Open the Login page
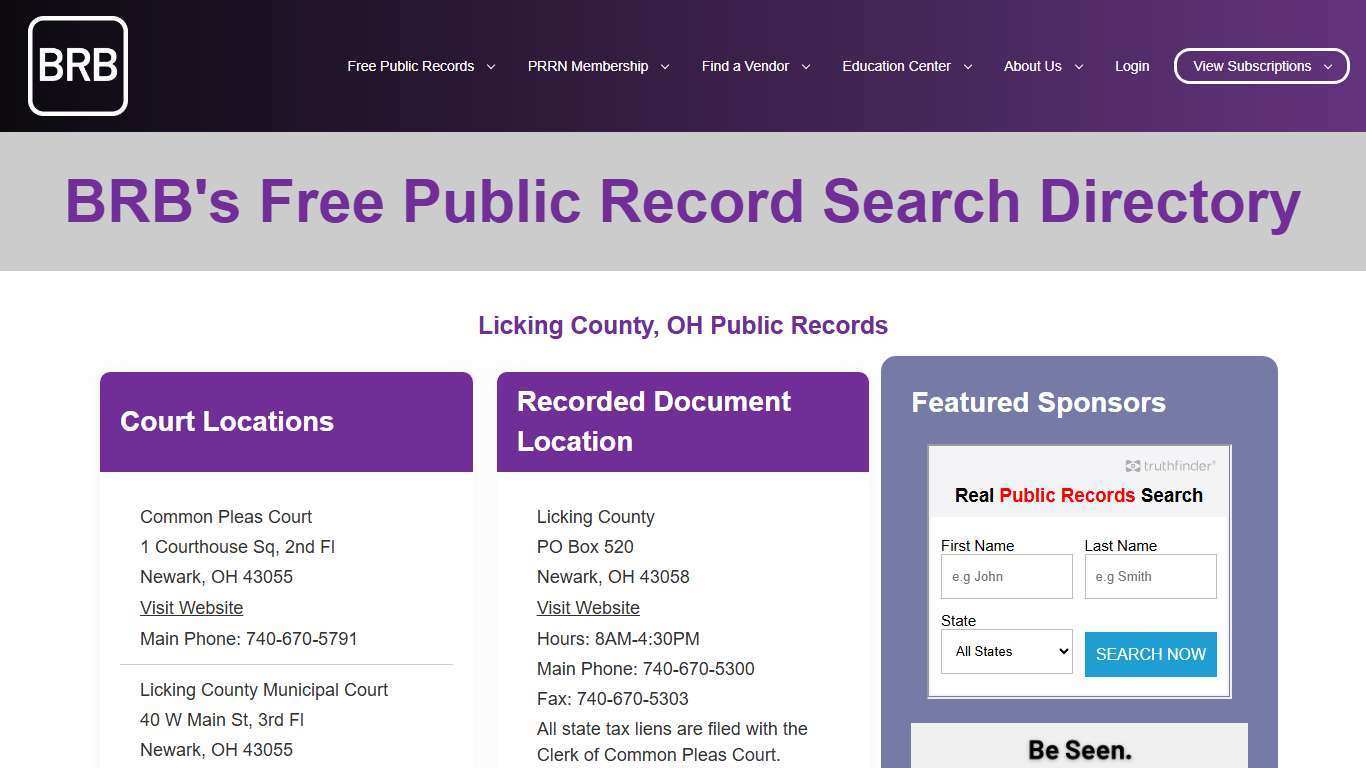 point(1132,66)
